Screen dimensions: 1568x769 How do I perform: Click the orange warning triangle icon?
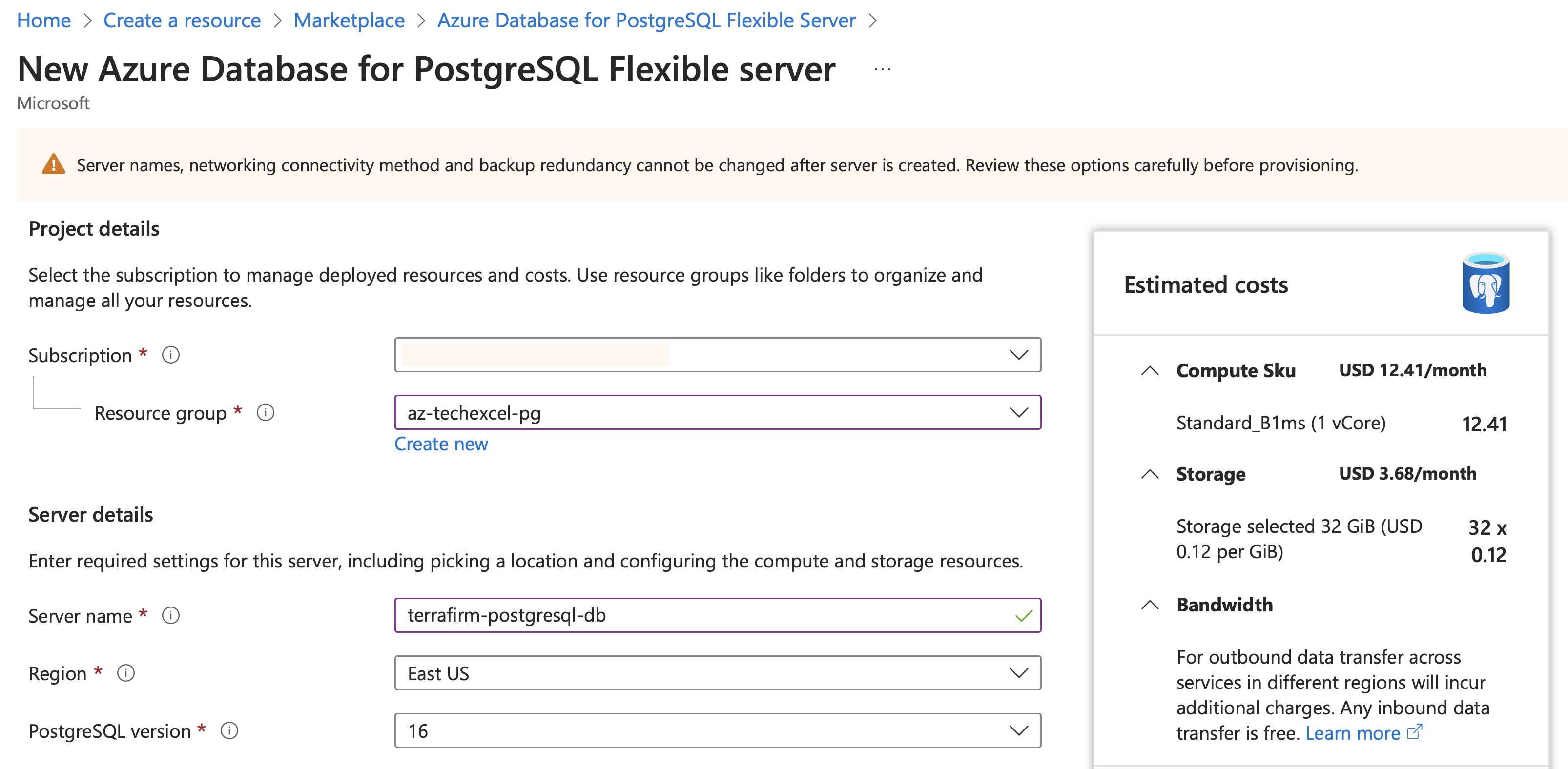click(x=54, y=164)
